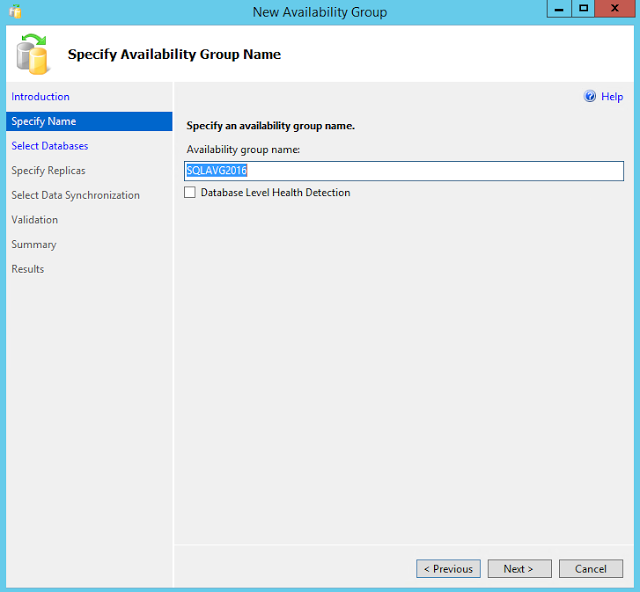Close the New Availability Group window
Screen dimensions: 640x592
pos(614,9)
